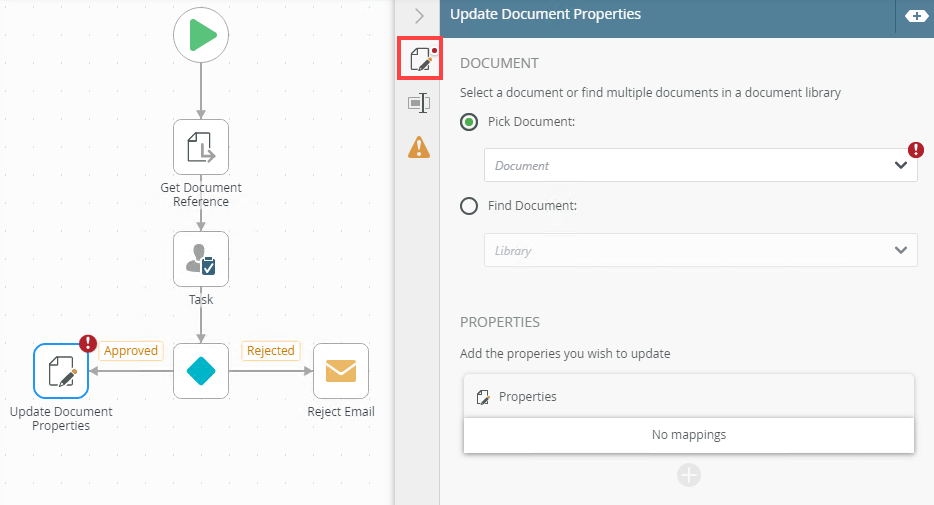
Task: Select the Task step icon
Action: (201, 259)
